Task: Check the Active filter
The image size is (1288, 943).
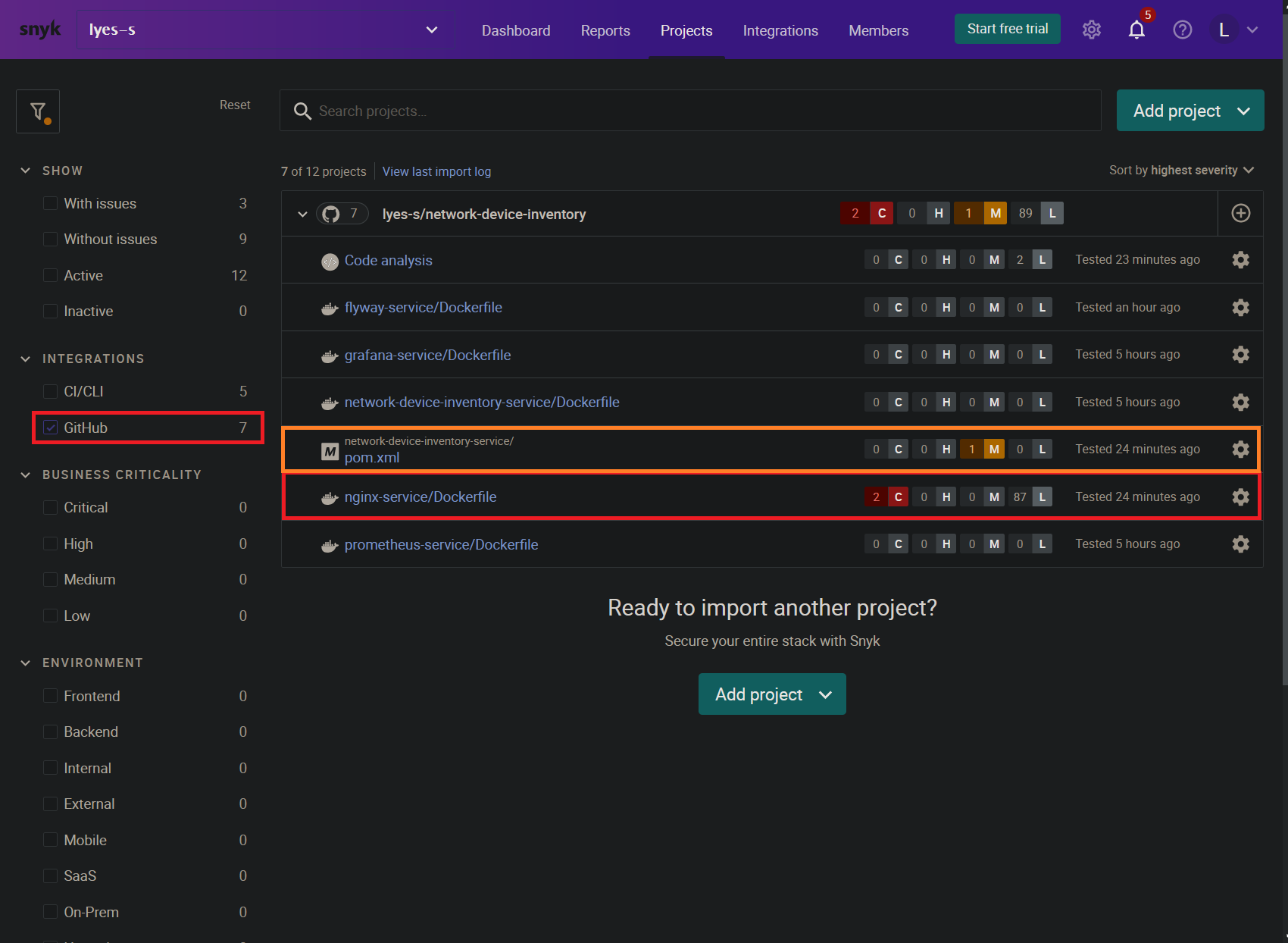Action: [51, 275]
